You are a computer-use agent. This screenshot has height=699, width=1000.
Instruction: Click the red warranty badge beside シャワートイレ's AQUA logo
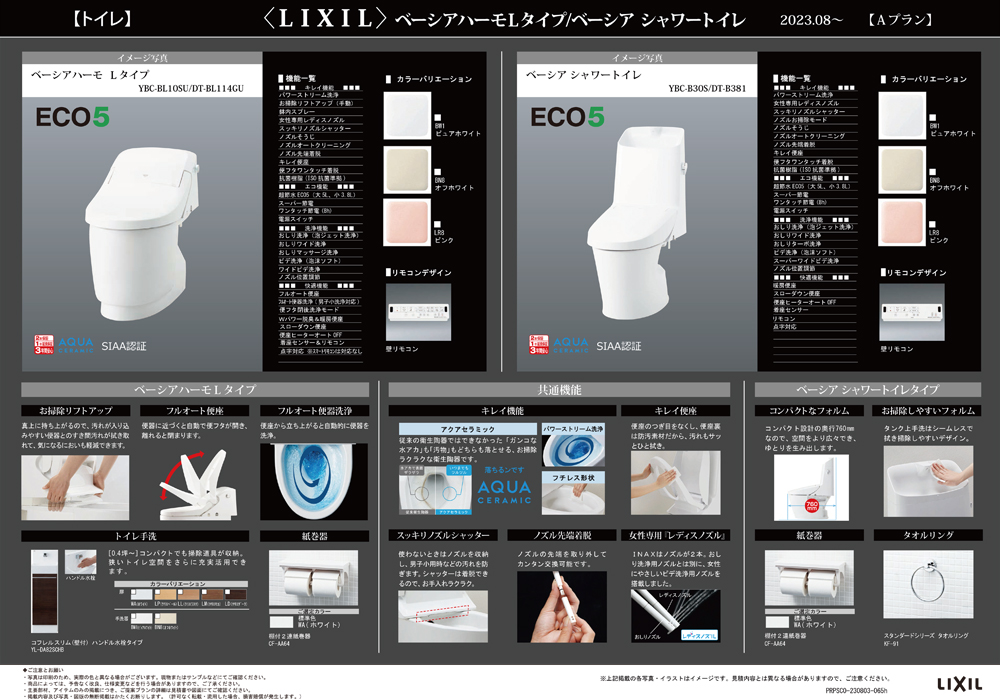[x=539, y=344]
